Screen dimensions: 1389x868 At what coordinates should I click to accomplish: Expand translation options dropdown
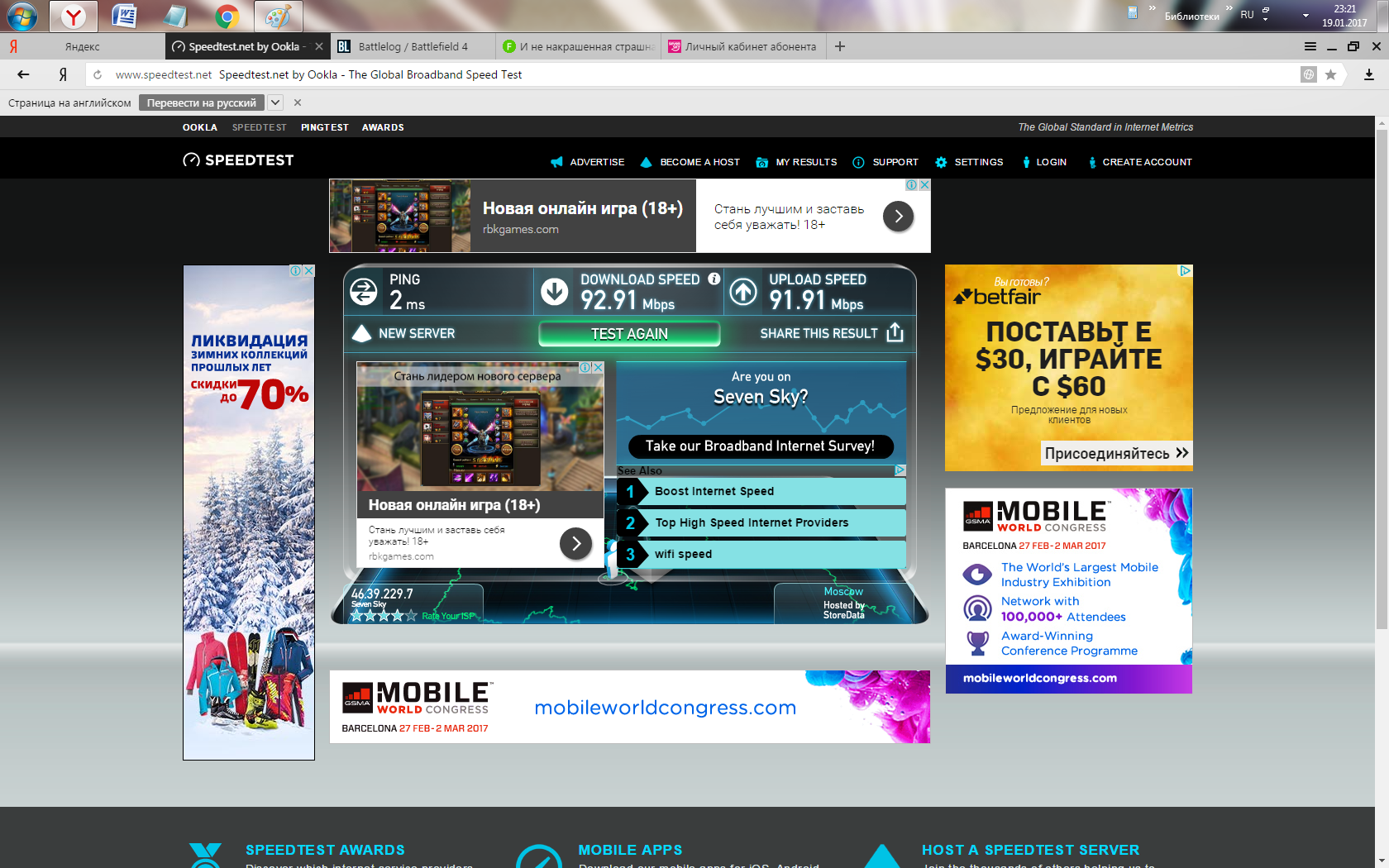275,103
